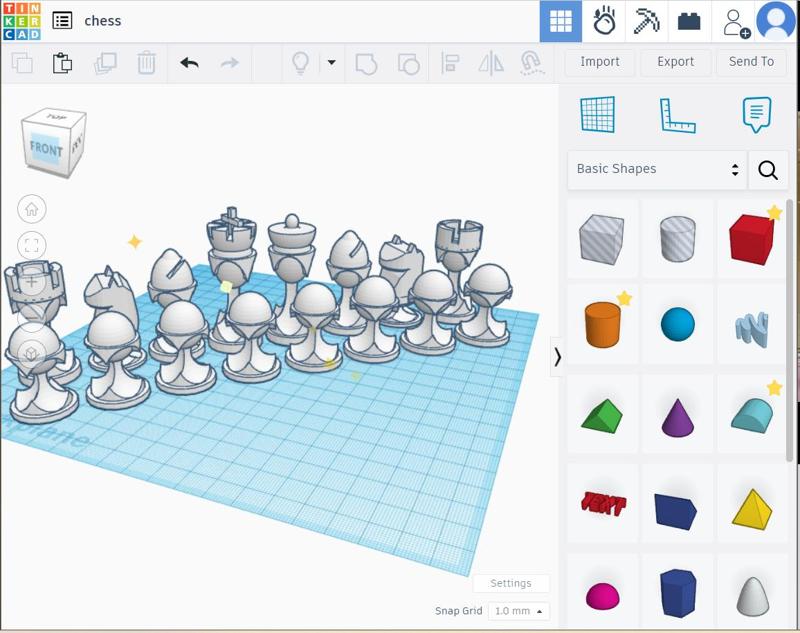Viewport: 800px width, 633px height.
Task: Open the Sim Lab view
Action: [604, 21]
